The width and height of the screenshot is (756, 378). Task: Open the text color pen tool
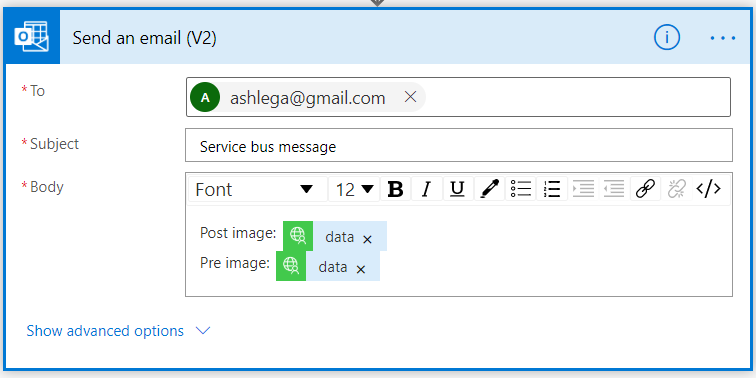point(489,189)
